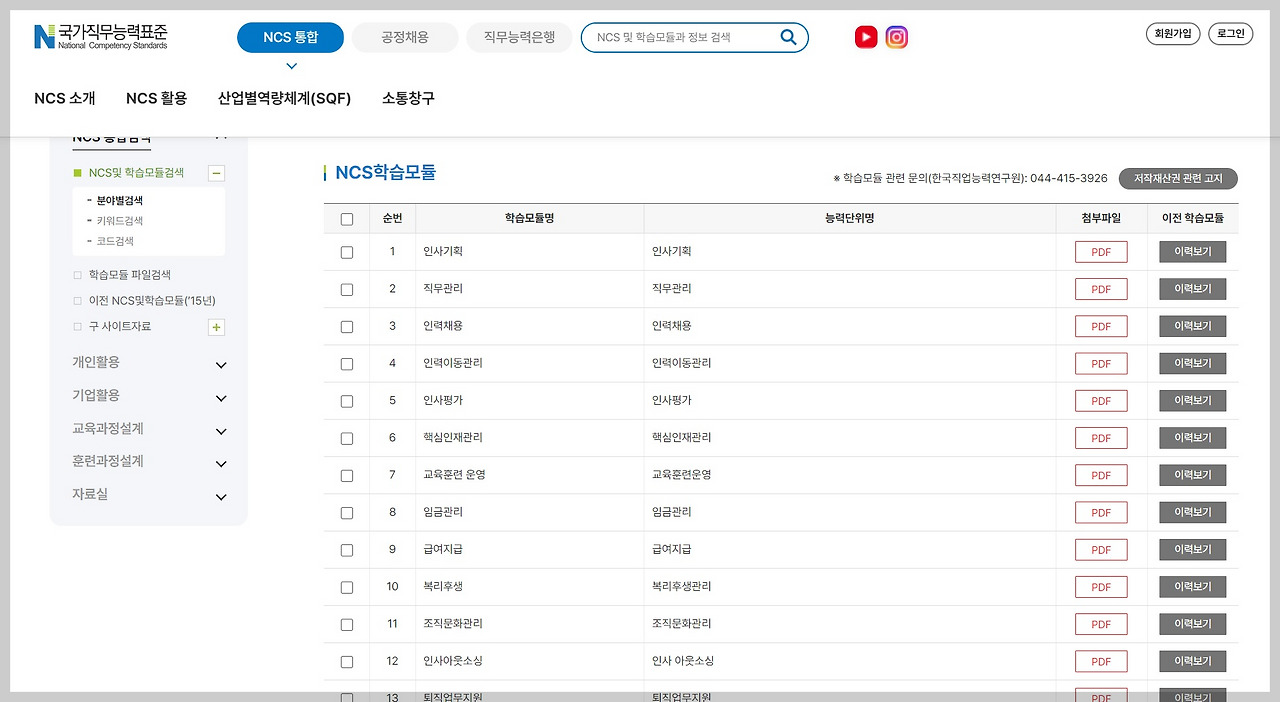Image resolution: width=1280 pixels, height=702 pixels.
Task: Open the NCS YouTube channel icon
Action: coord(865,37)
